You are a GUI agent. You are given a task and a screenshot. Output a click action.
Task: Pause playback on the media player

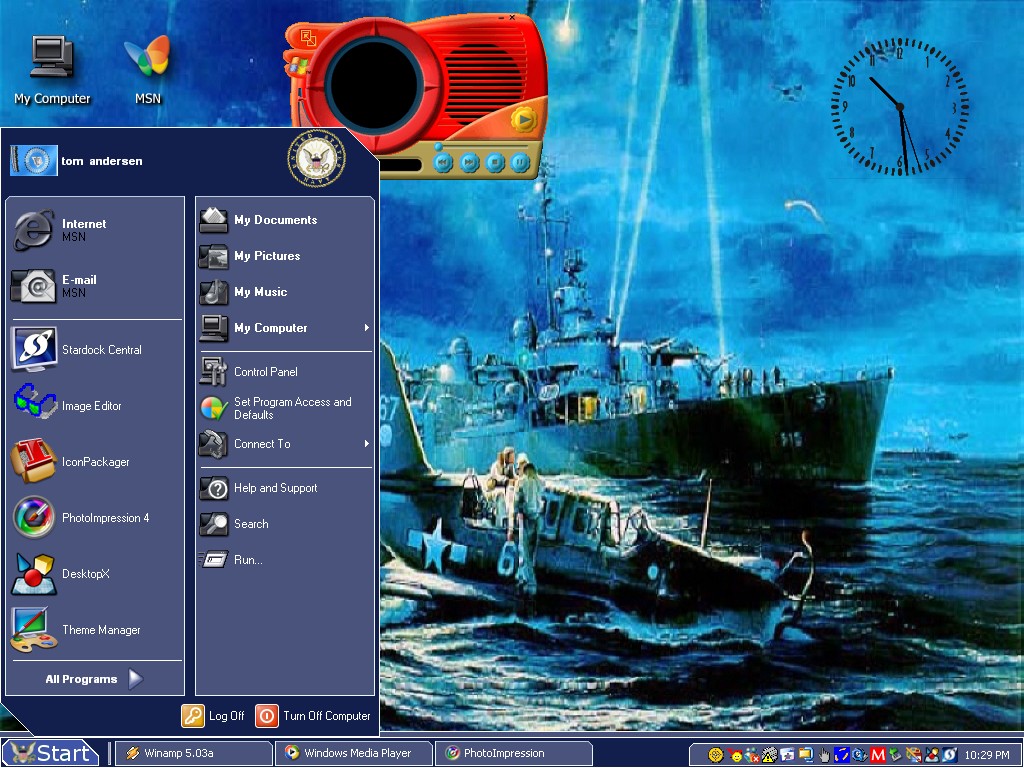pyautogui.click(x=520, y=161)
